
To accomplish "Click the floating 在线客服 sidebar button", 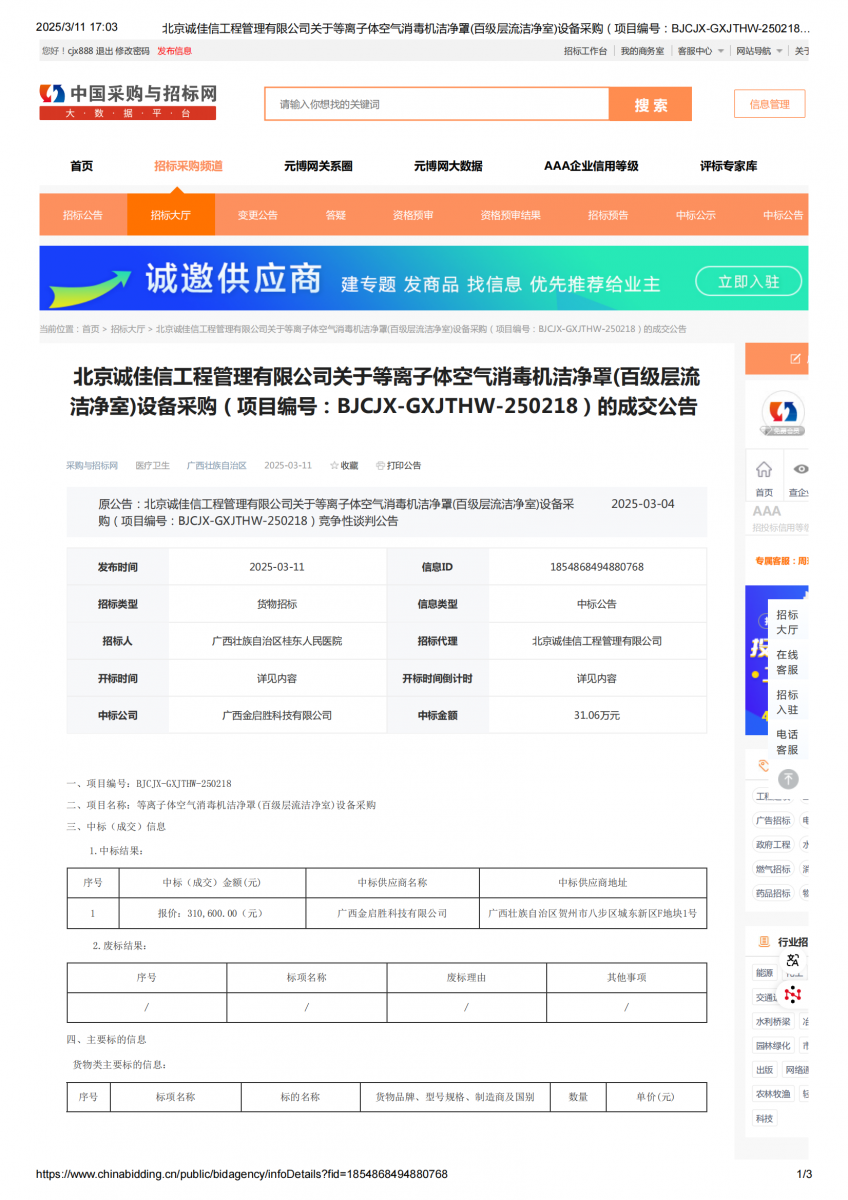I will (x=787, y=662).
